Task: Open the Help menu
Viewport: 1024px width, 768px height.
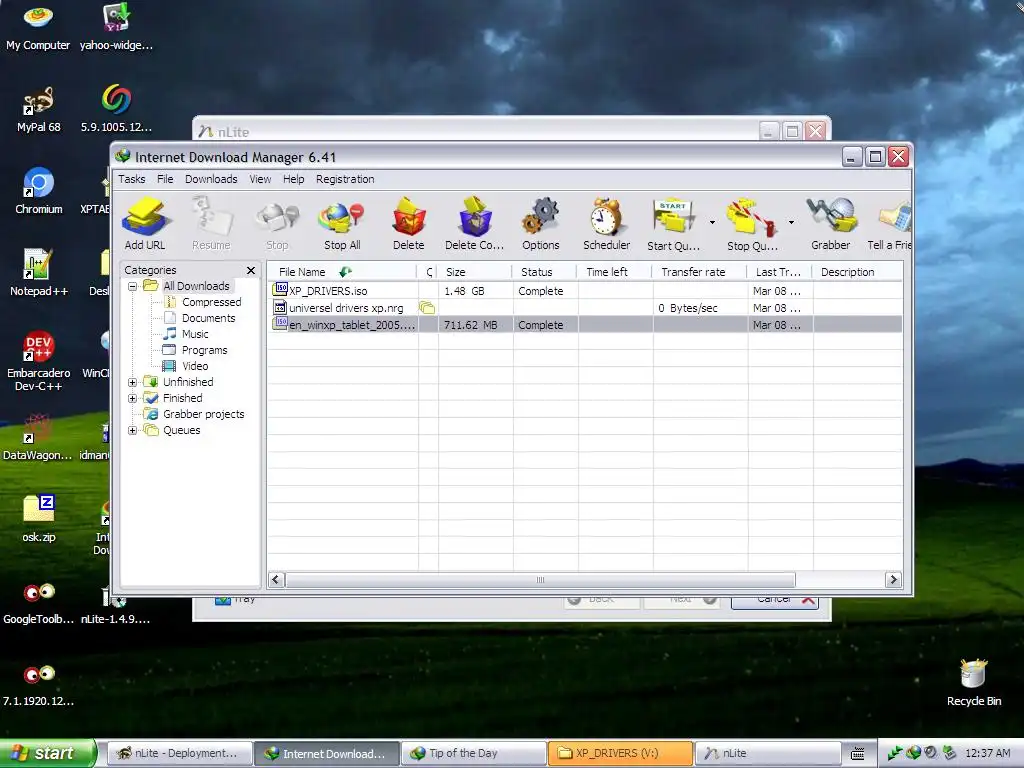Action: coord(293,179)
